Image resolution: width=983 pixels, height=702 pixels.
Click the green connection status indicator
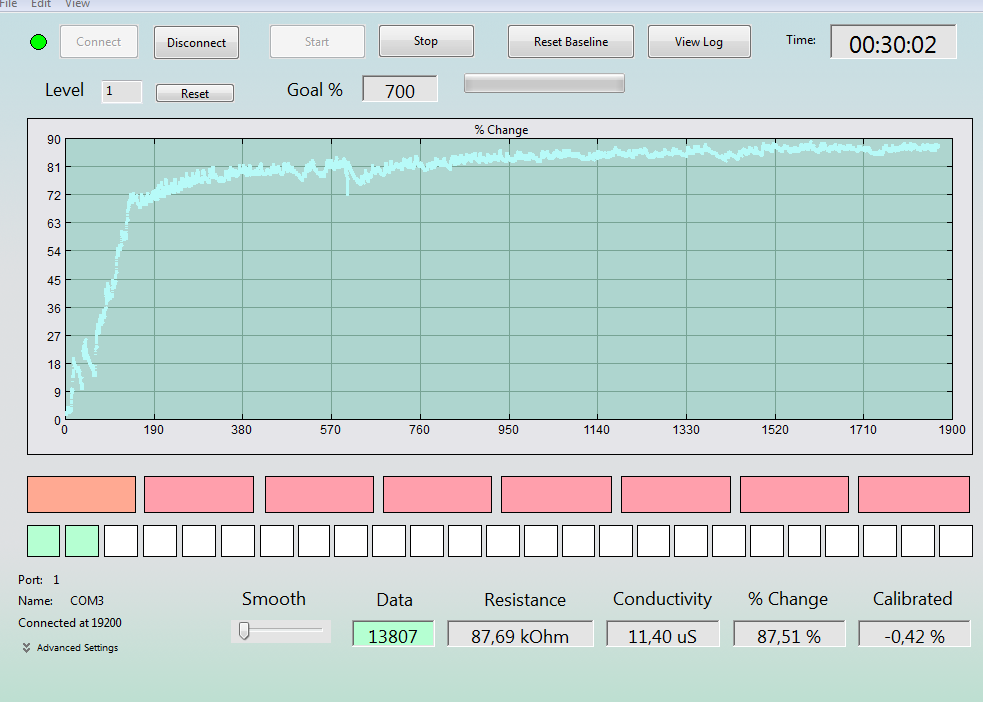39,42
